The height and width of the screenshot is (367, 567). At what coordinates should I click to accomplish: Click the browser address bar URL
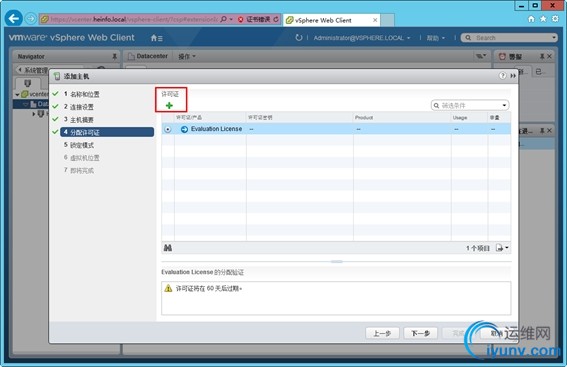pos(134,19)
